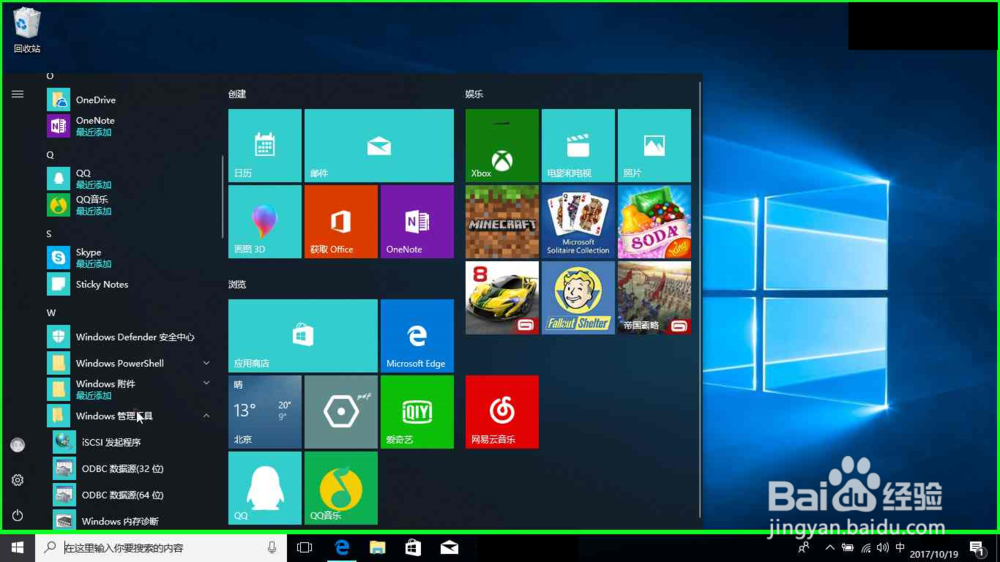Open the NetEase Cloud Music (网易云音乐) tile
The image size is (1000, 562).
point(502,411)
